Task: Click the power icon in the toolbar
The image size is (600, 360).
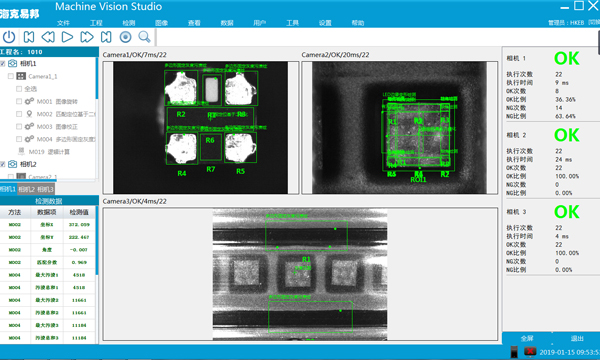Action: click(x=9, y=37)
